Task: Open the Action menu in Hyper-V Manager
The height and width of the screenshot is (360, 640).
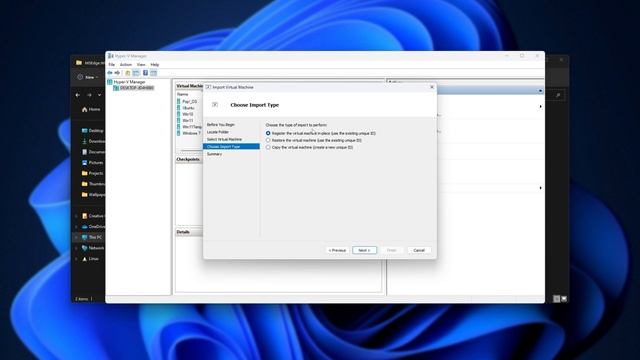Action: click(126, 64)
